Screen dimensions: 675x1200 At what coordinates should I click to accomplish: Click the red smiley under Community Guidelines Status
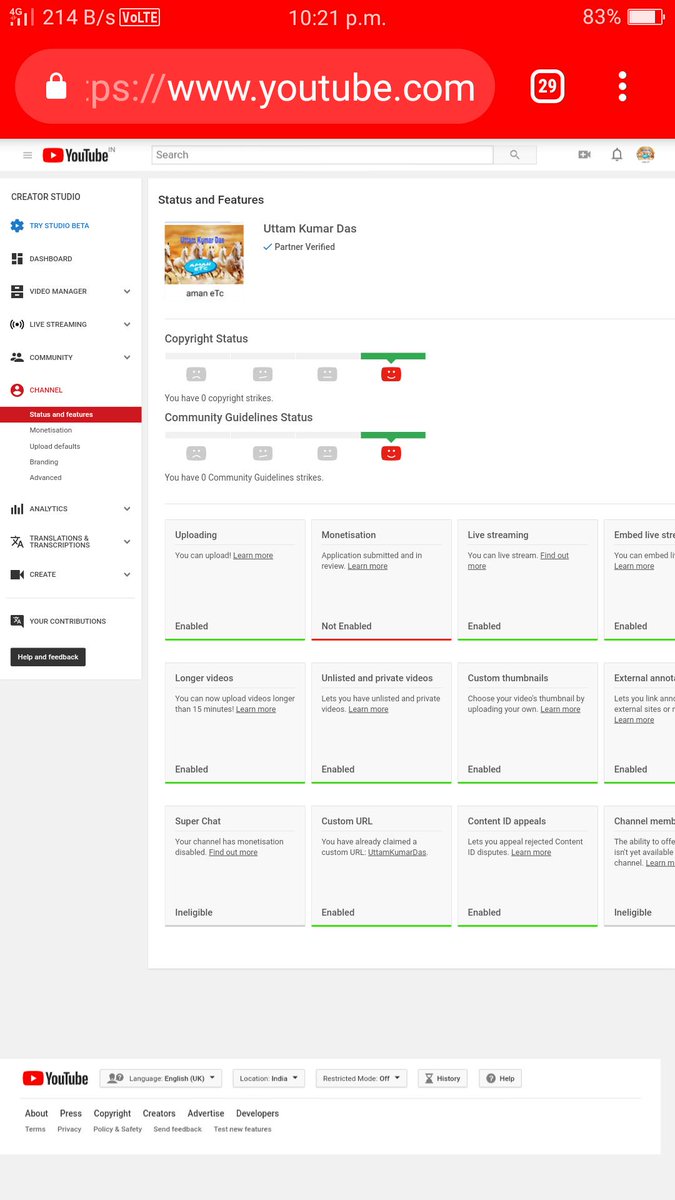pyautogui.click(x=391, y=453)
